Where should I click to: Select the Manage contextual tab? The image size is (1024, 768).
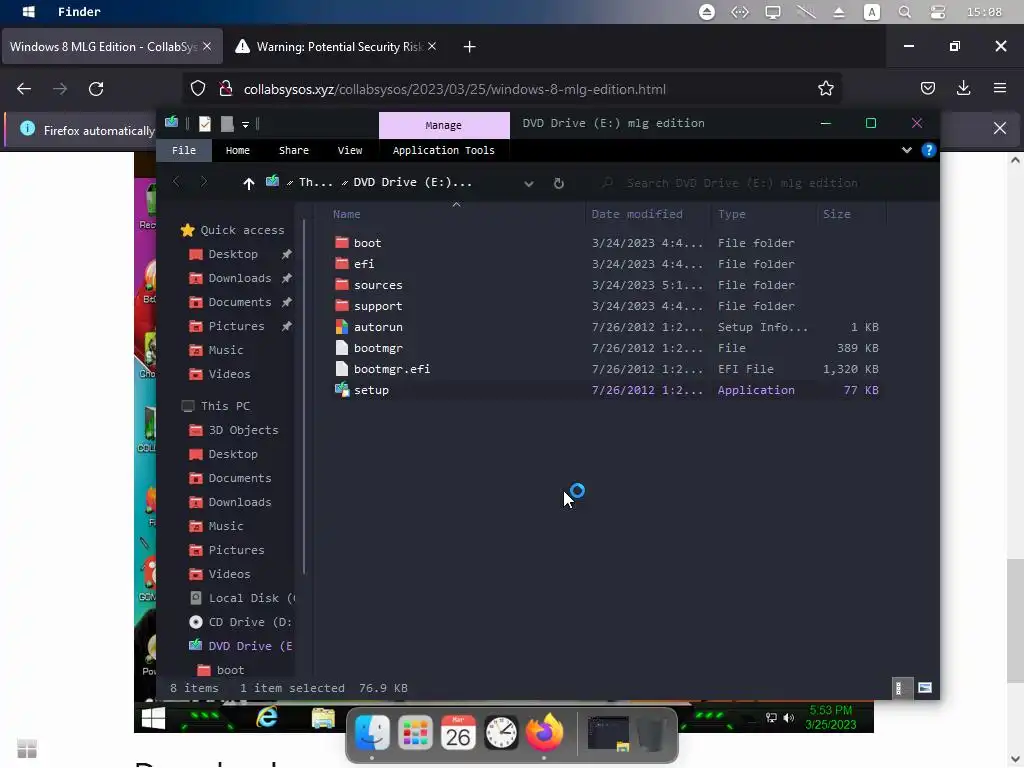coord(444,125)
